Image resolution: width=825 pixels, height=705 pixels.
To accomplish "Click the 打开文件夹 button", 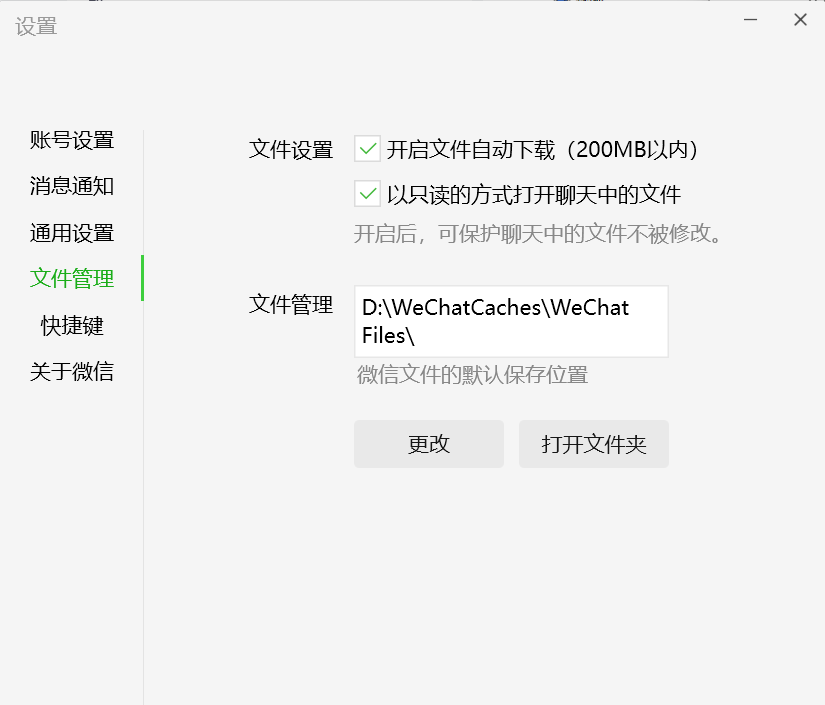I will coord(593,444).
